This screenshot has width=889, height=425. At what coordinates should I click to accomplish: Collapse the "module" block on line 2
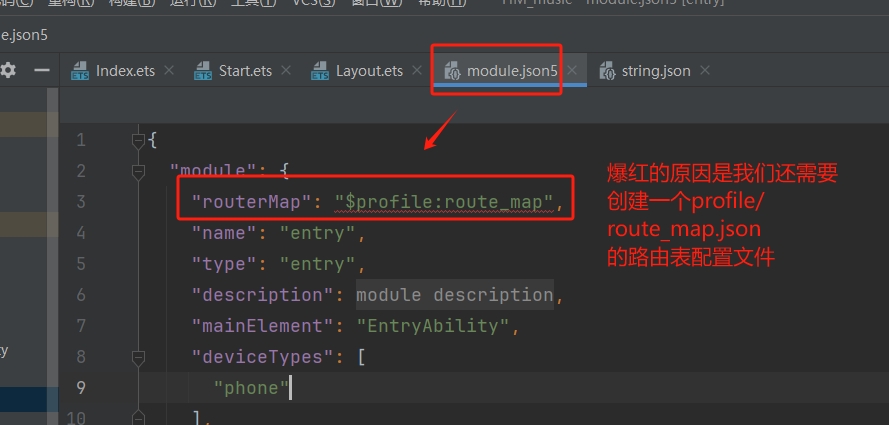pos(138,171)
